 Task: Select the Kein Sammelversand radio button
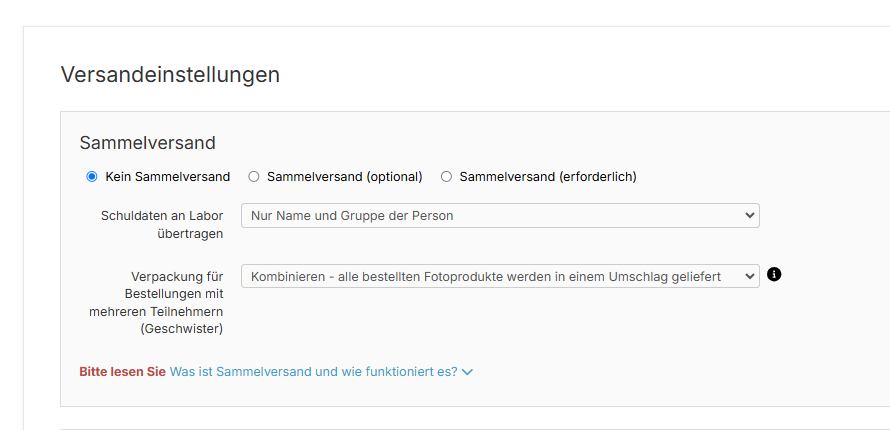coord(91,177)
